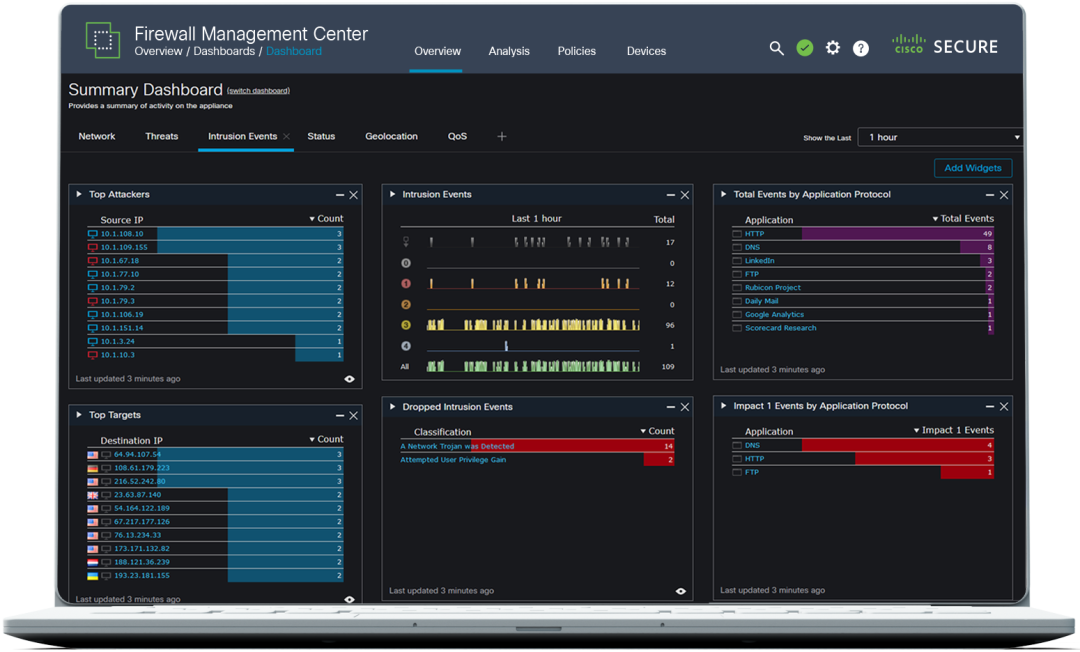The height and width of the screenshot is (652, 1080).
Task: Open the Analysis menu
Action: [x=509, y=51]
